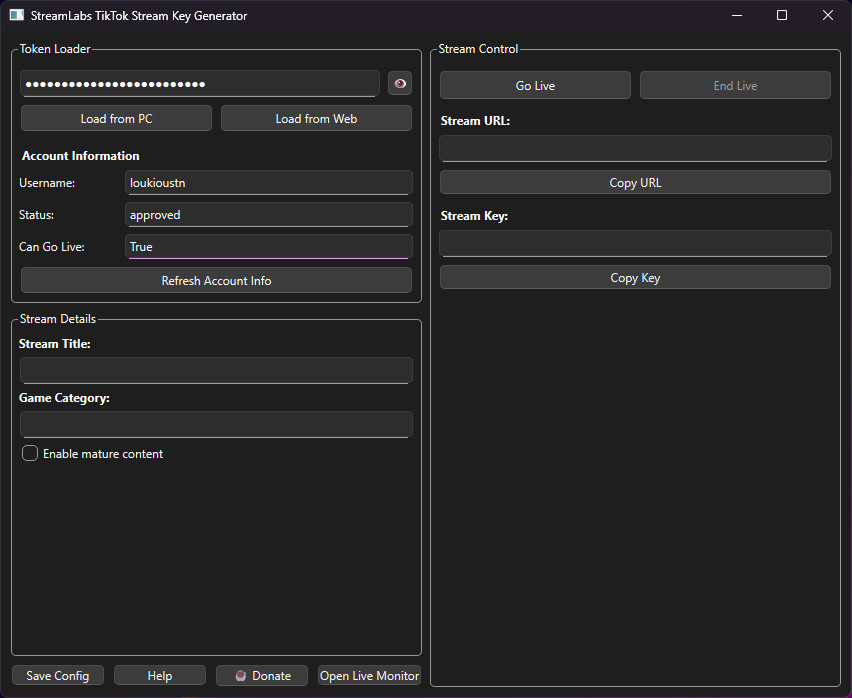This screenshot has width=852, height=698.
Task: Click the Stream Details group title
Action: pyautogui.click(x=58, y=319)
